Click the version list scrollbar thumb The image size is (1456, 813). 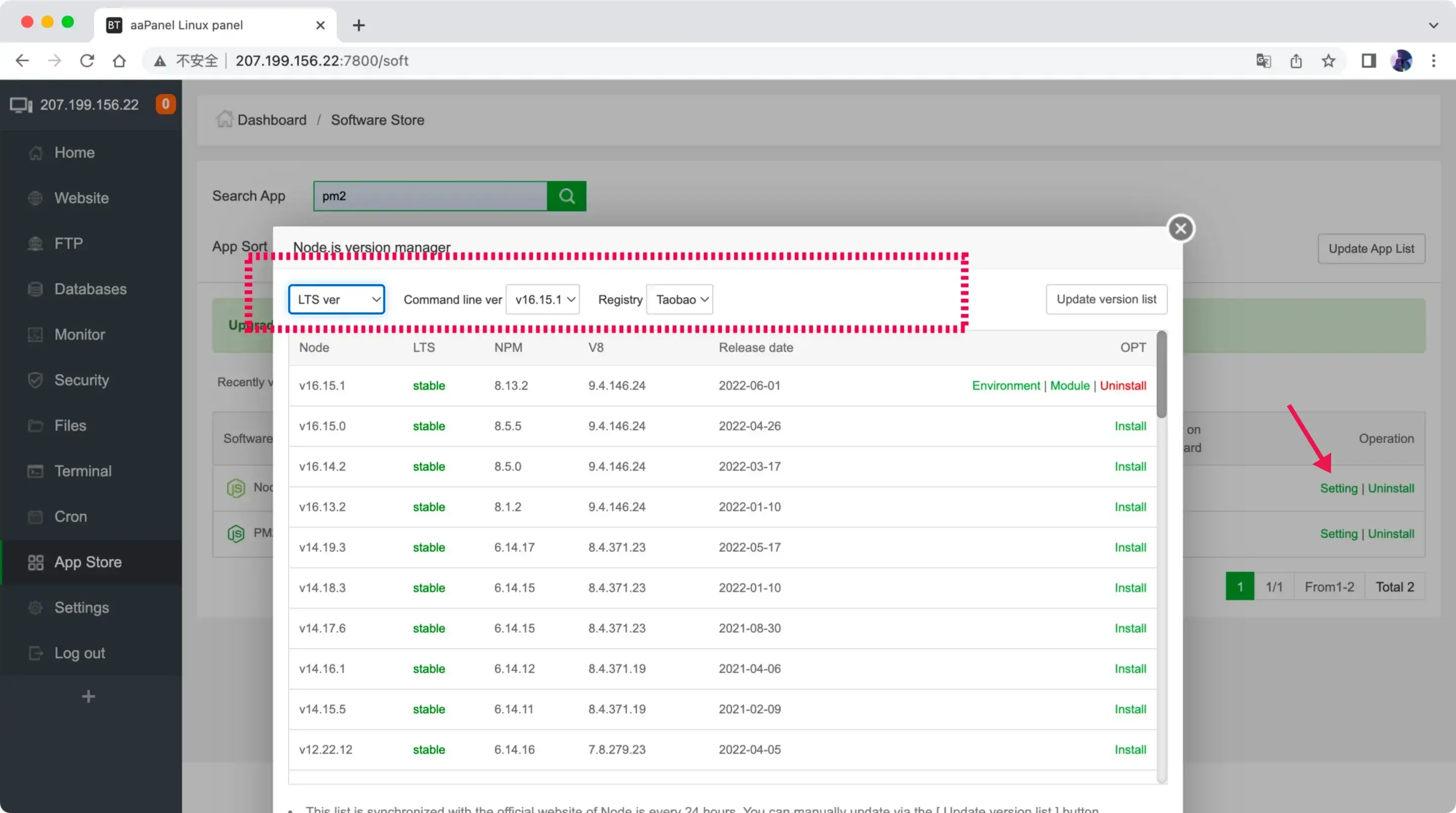tap(1162, 375)
